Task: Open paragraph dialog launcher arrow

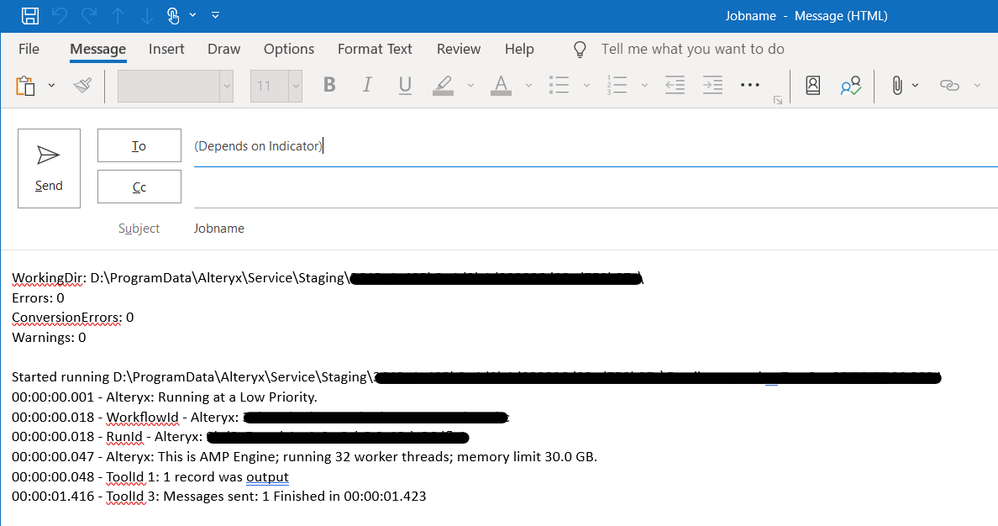Action: coord(778,100)
